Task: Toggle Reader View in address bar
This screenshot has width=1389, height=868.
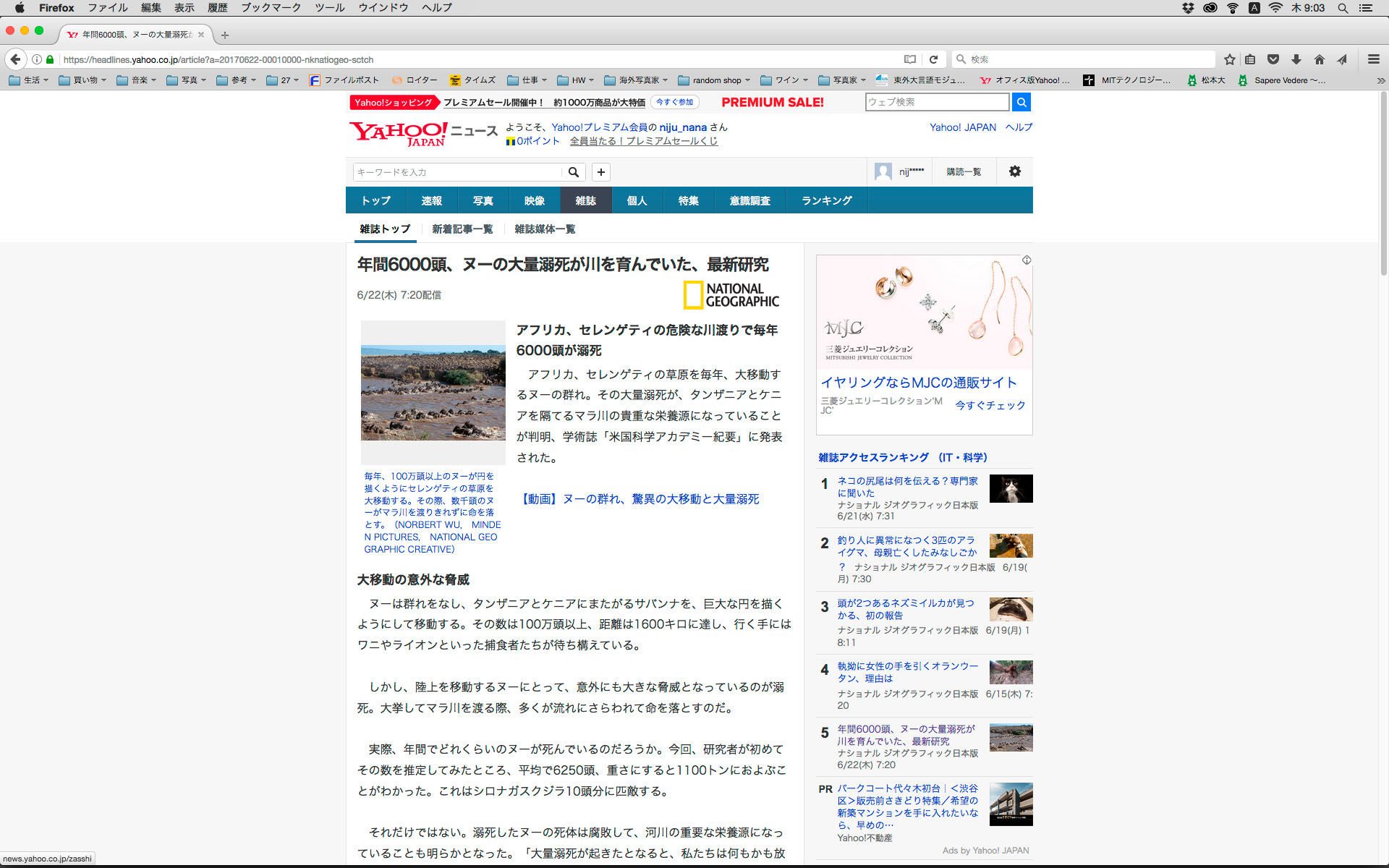Action: (910, 59)
